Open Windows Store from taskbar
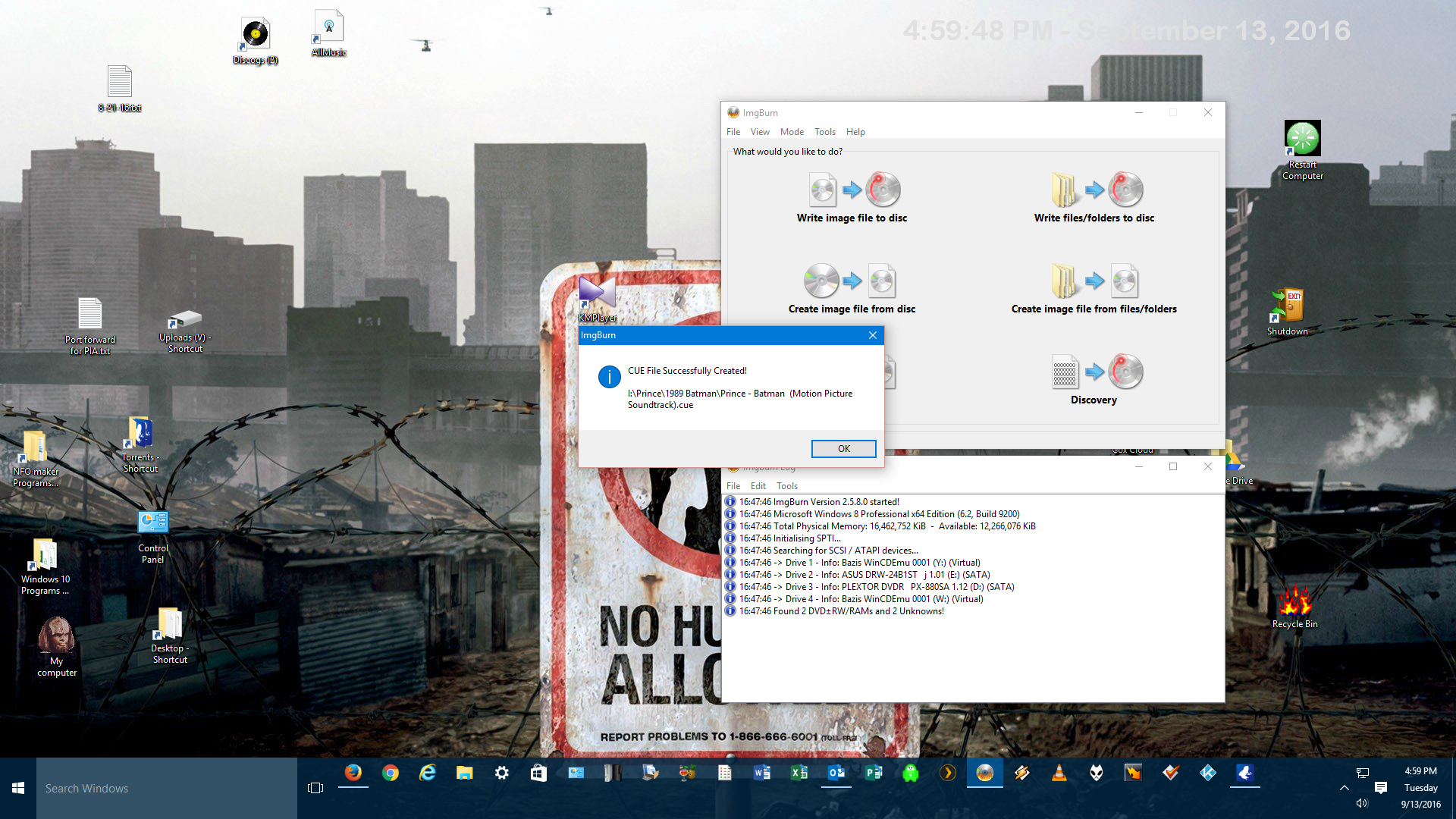Image resolution: width=1456 pixels, height=819 pixels. pos(538,773)
